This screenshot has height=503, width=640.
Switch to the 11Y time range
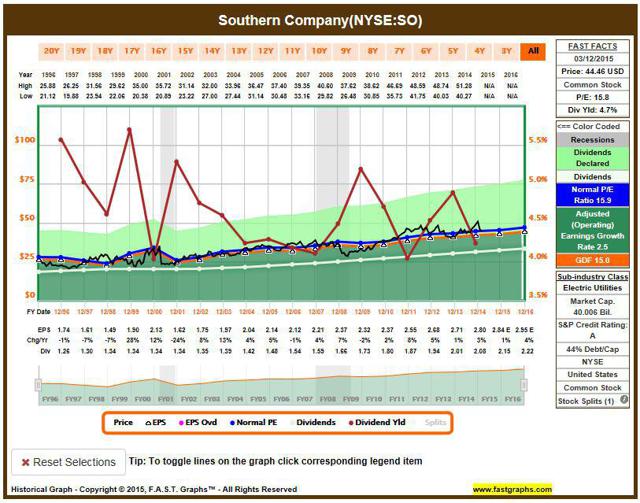click(292, 51)
